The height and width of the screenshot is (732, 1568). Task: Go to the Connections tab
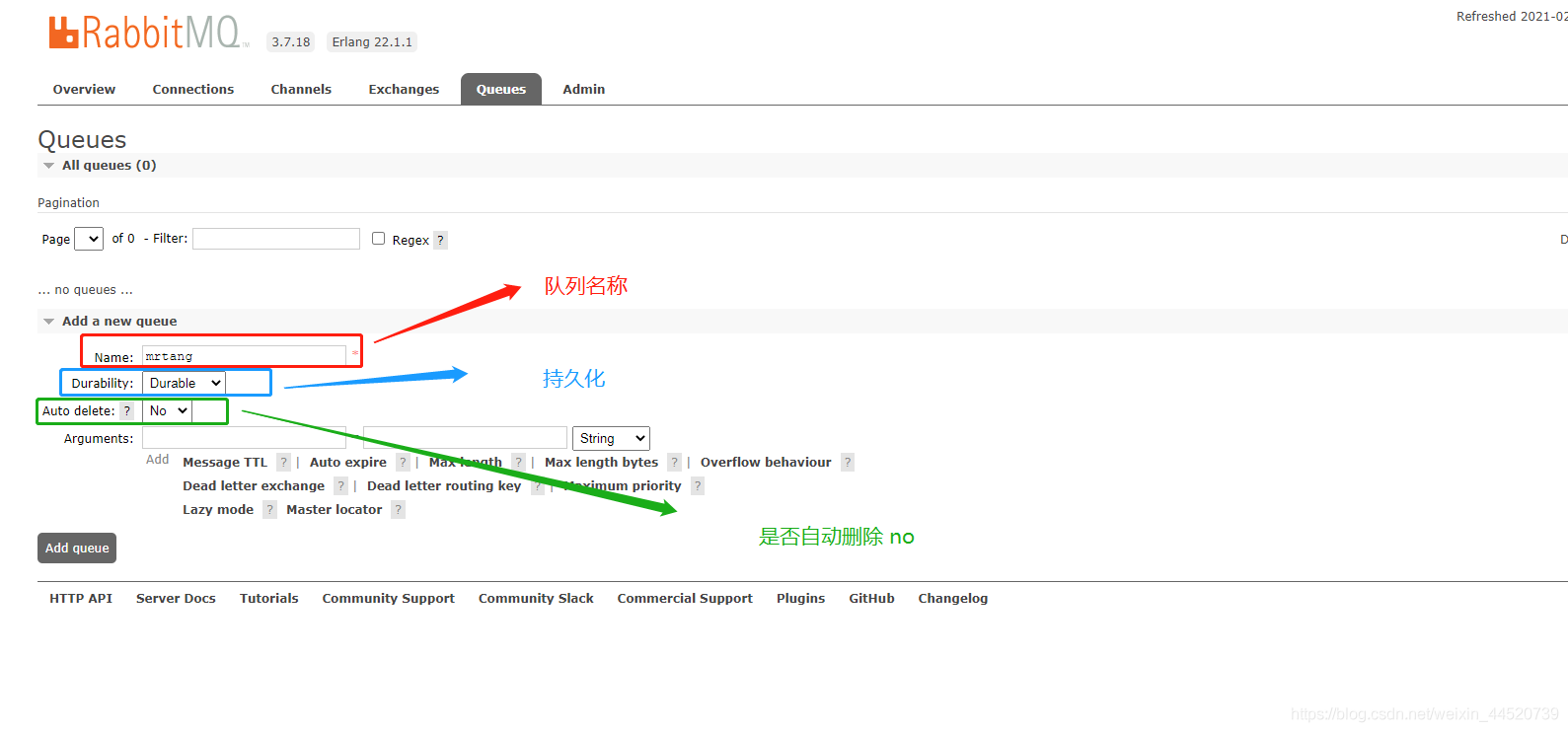tap(193, 89)
